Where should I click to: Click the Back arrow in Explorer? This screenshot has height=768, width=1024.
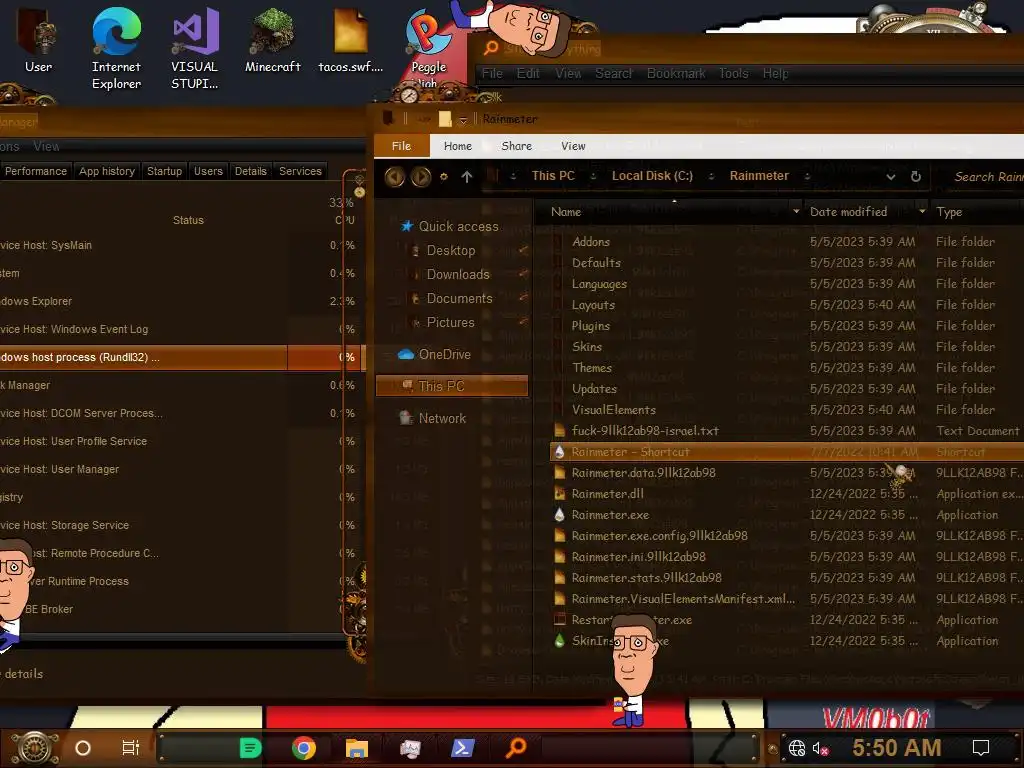[394, 176]
